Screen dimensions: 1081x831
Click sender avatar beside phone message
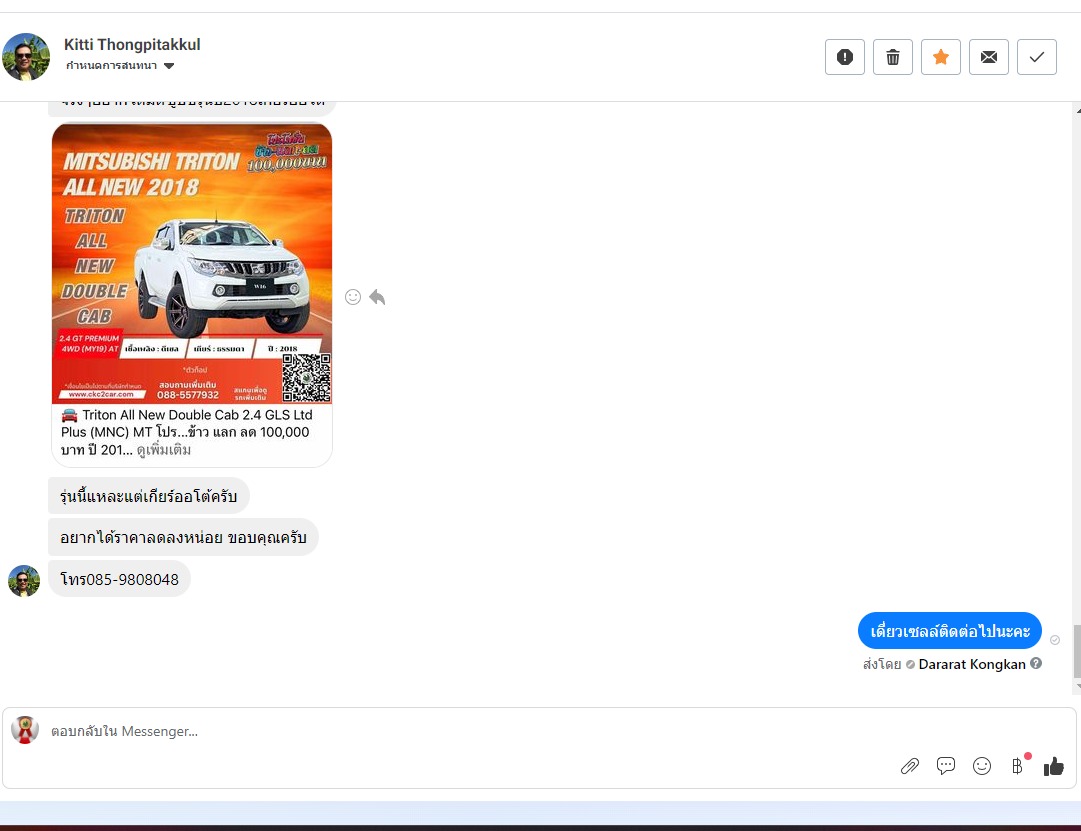click(x=23, y=581)
